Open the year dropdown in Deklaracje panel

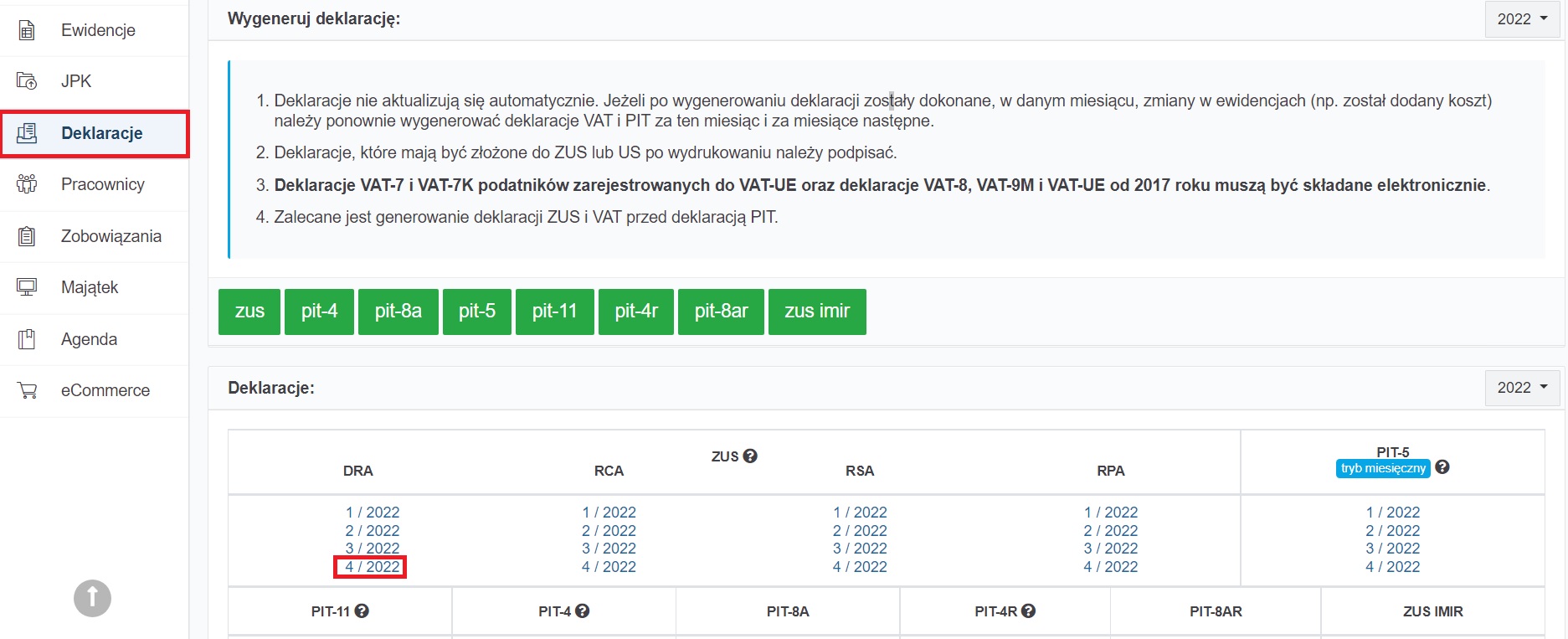[x=1522, y=388]
